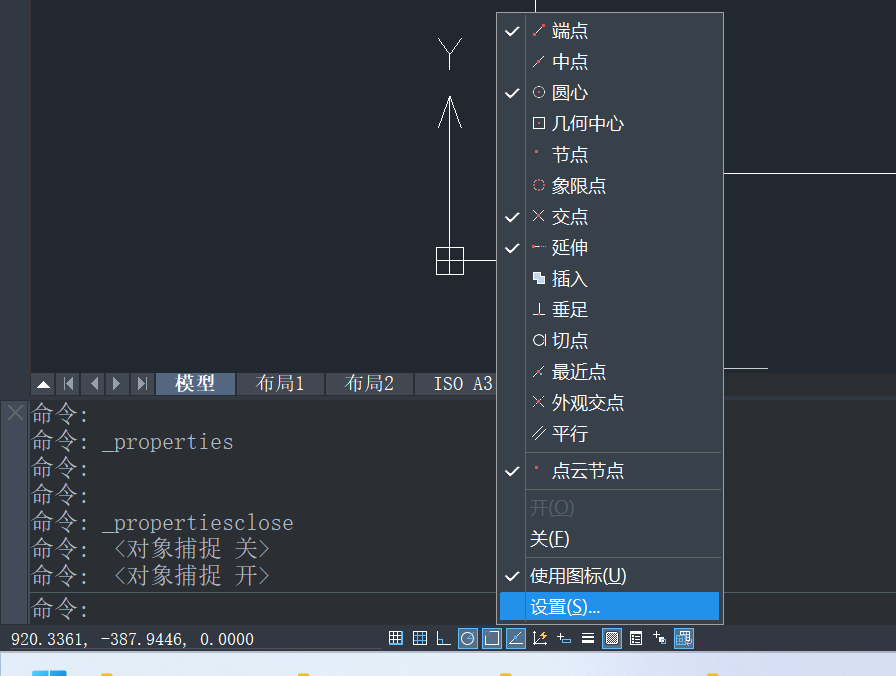Turn off 圆心 center snap
896x676 pixels.
pyautogui.click(x=569, y=93)
